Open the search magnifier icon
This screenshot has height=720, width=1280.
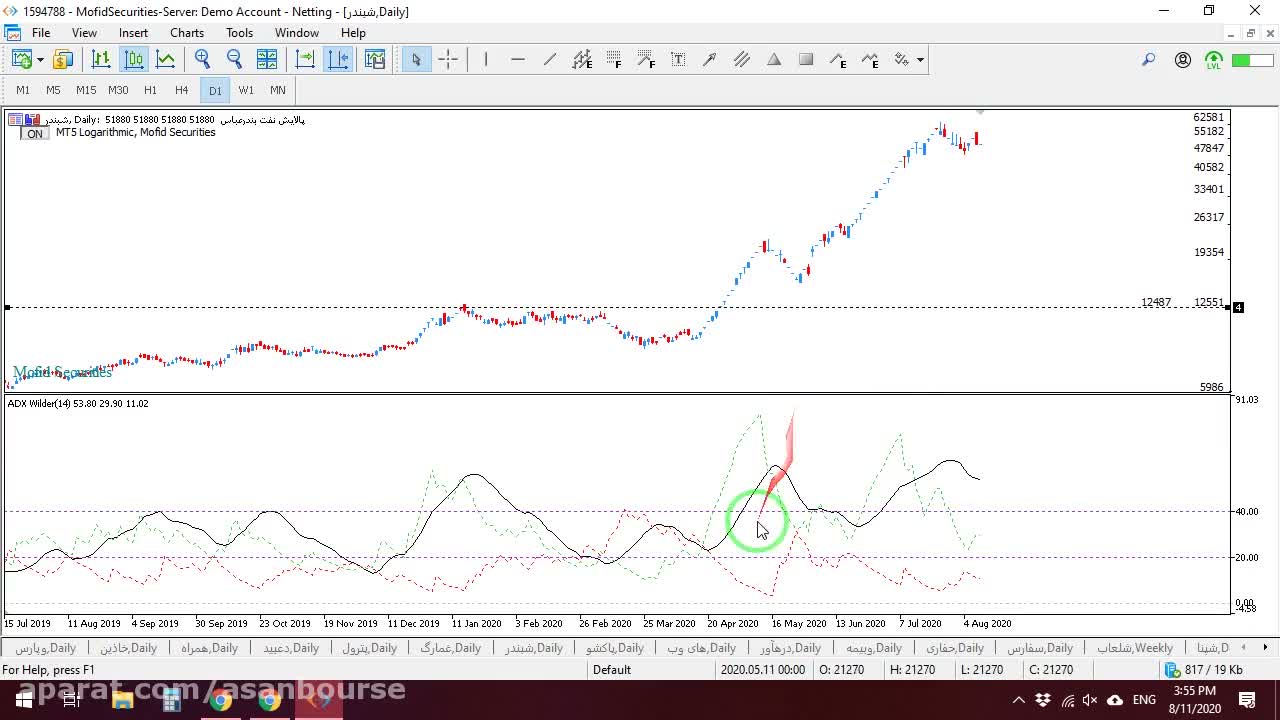point(1149,60)
